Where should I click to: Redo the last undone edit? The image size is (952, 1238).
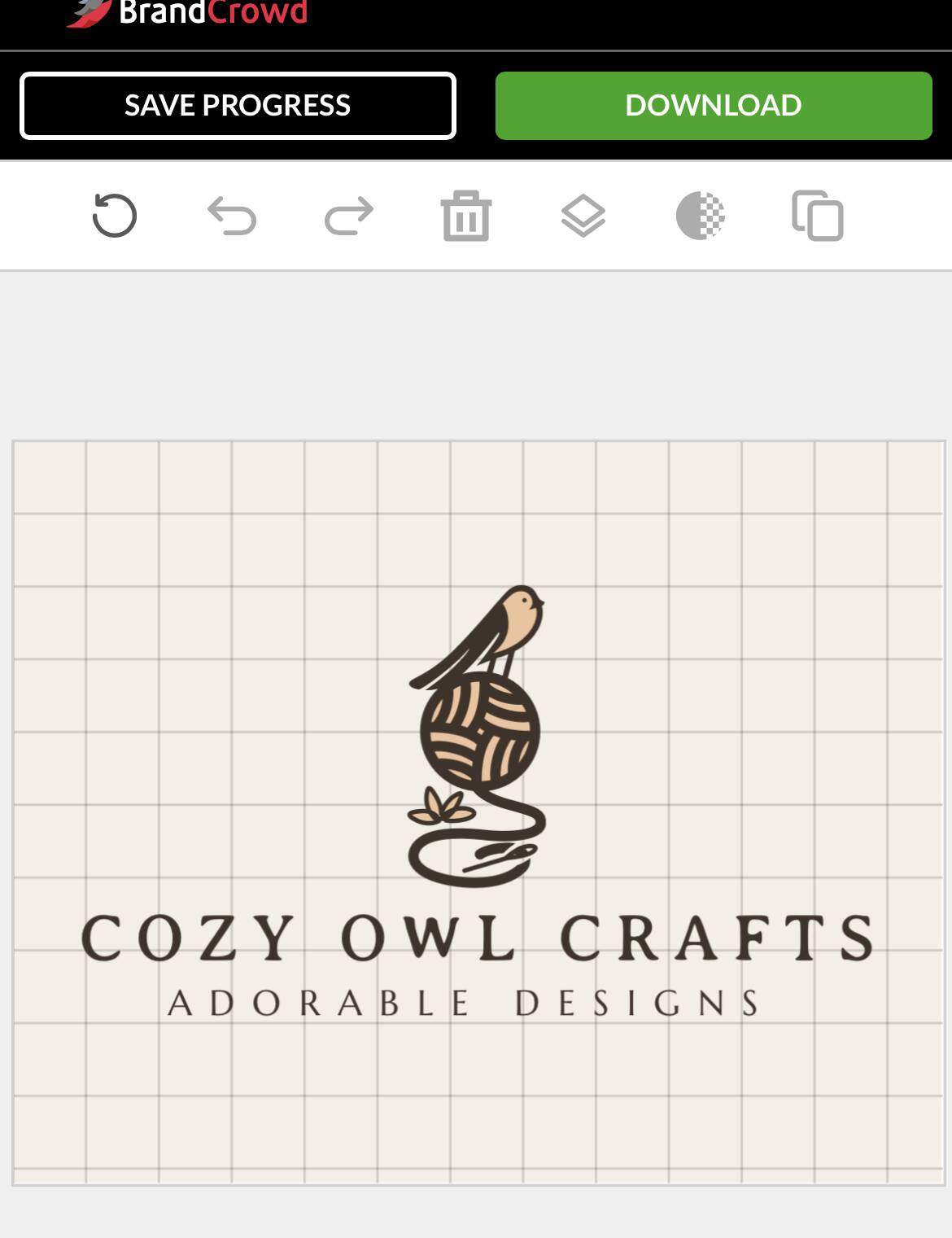(x=349, y=216)
